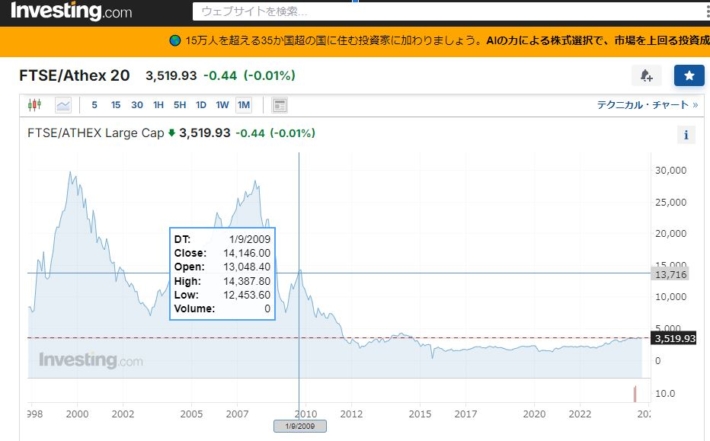The width and height of the screenshot is (710, 441).
Task: Click the green circle icon in banner
Action: click(x=174, y=41)
